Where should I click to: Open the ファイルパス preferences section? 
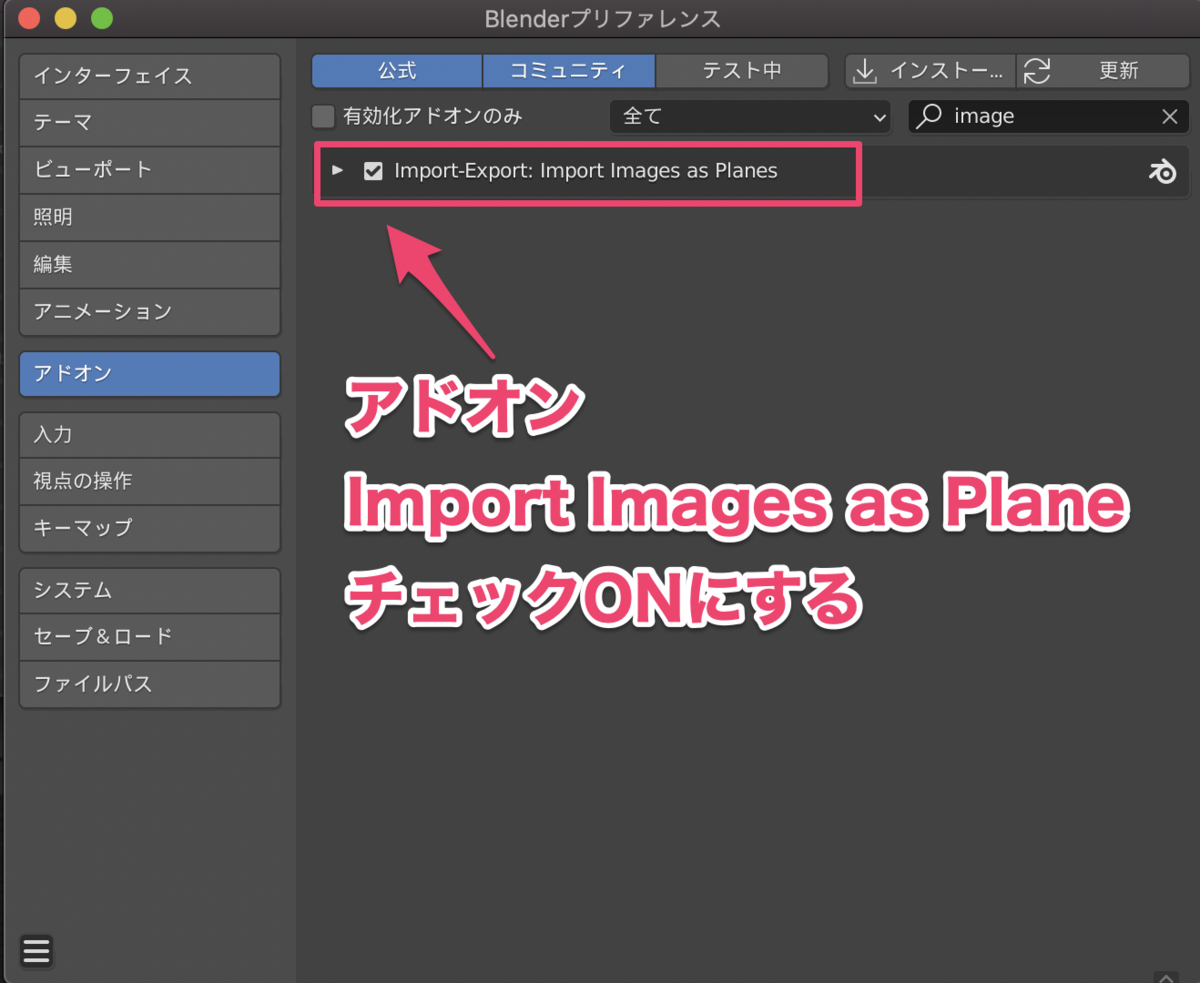tap(149, 684)
